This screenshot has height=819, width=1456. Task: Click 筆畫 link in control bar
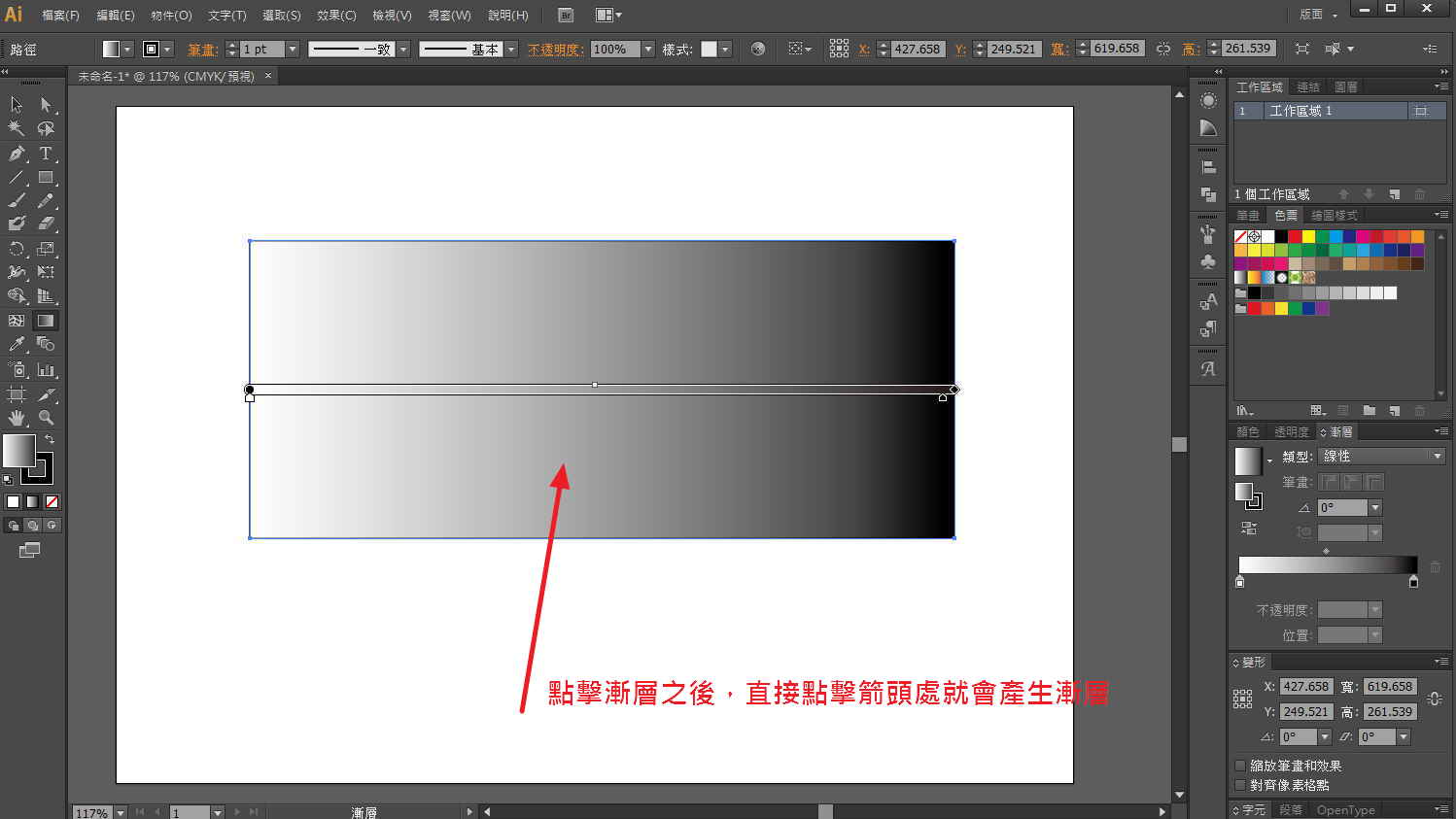[202, 49]
